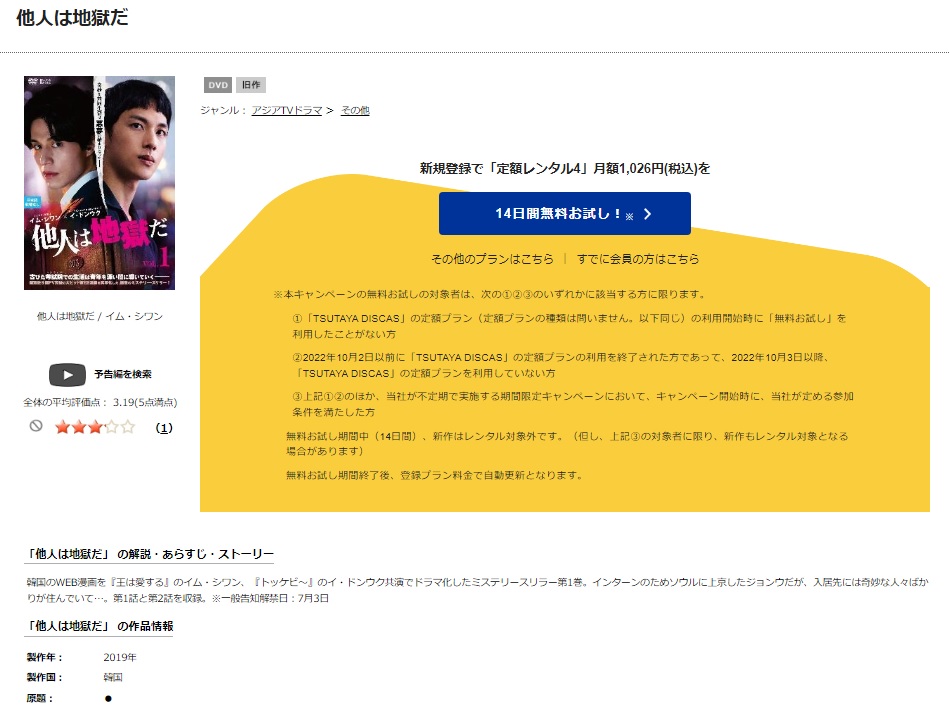
Task: Select the 旧作 catalog tag
Action: click(251, 85)
